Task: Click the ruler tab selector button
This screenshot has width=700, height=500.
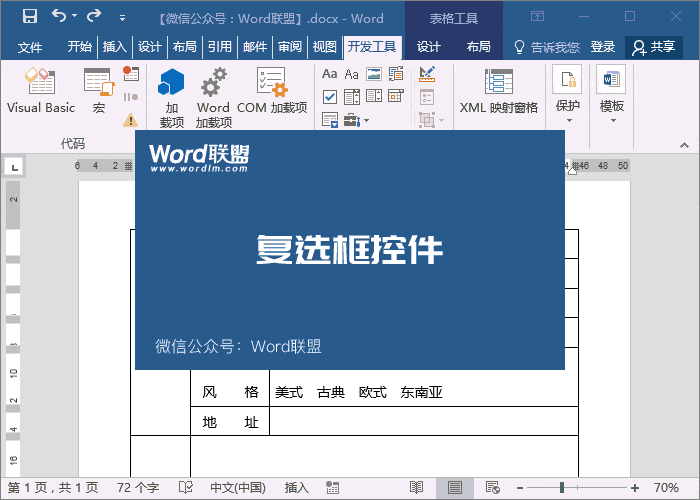Action: pyautogui.click(x=14, y=167)
